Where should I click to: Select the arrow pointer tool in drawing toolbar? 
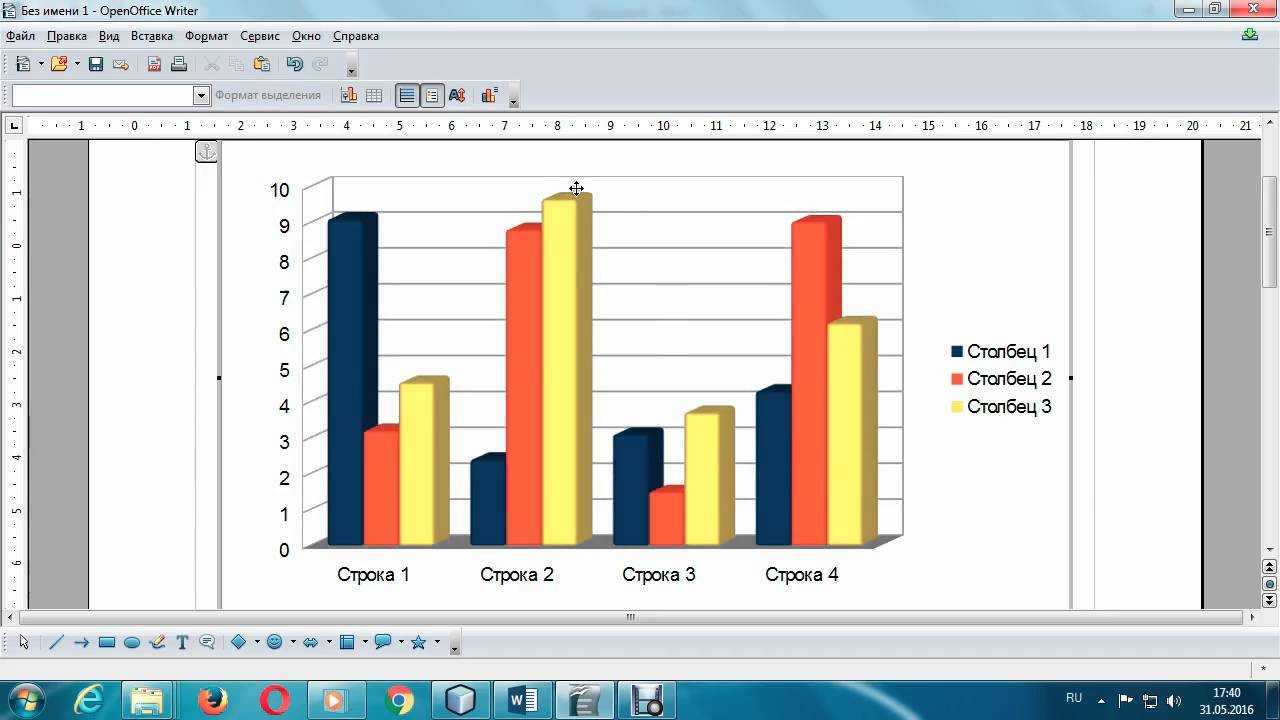tap(24, 642)
